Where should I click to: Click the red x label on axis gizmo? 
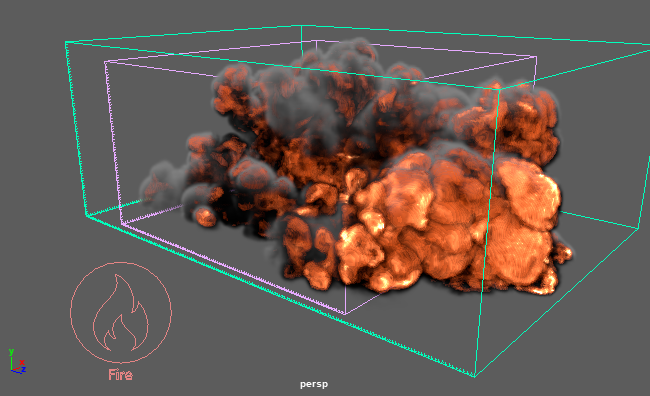point(22,362)
